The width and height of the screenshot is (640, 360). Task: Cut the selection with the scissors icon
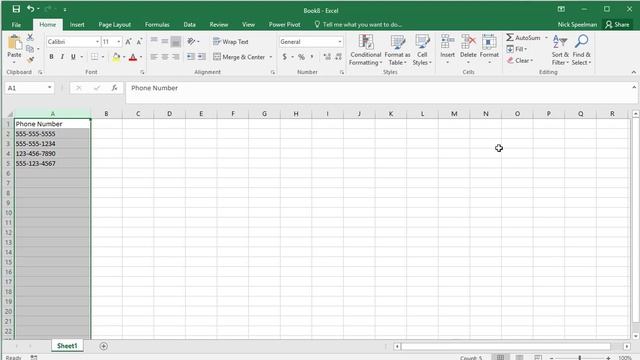(30, 37)
